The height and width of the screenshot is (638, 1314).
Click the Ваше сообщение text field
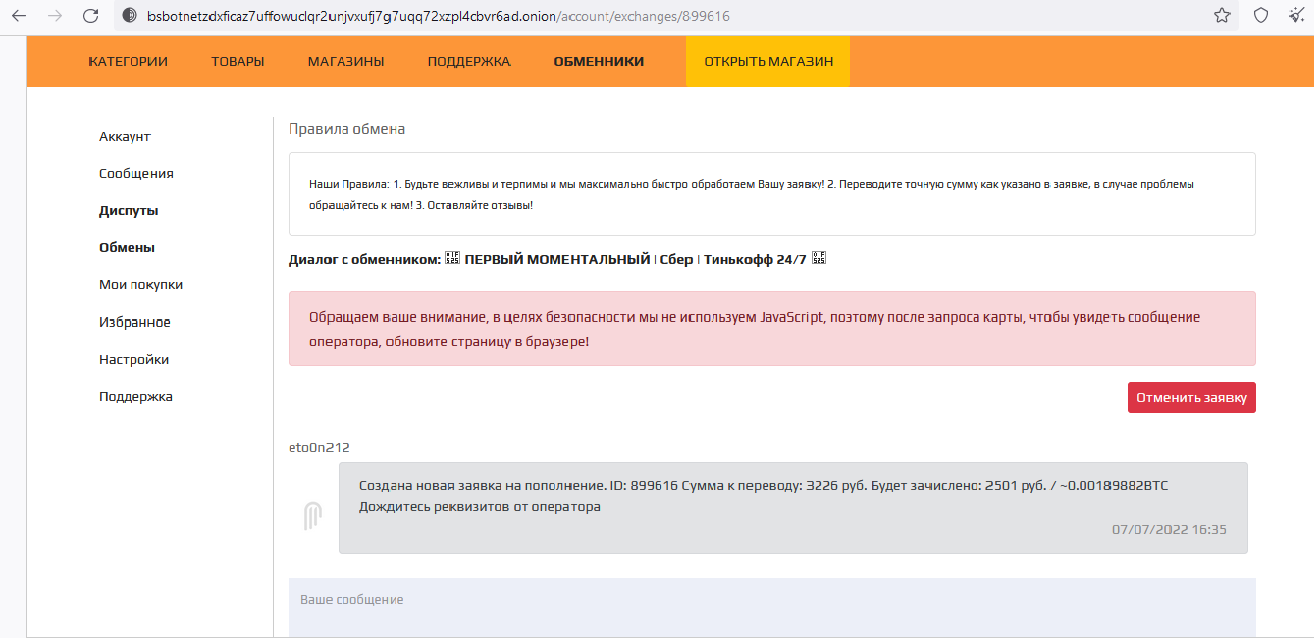pos(772,606)
